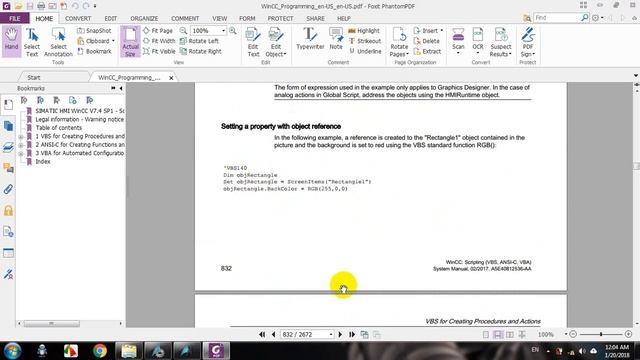Delete pages via Delete button
This screenshot has width=640, height=360.
point(427,41)
